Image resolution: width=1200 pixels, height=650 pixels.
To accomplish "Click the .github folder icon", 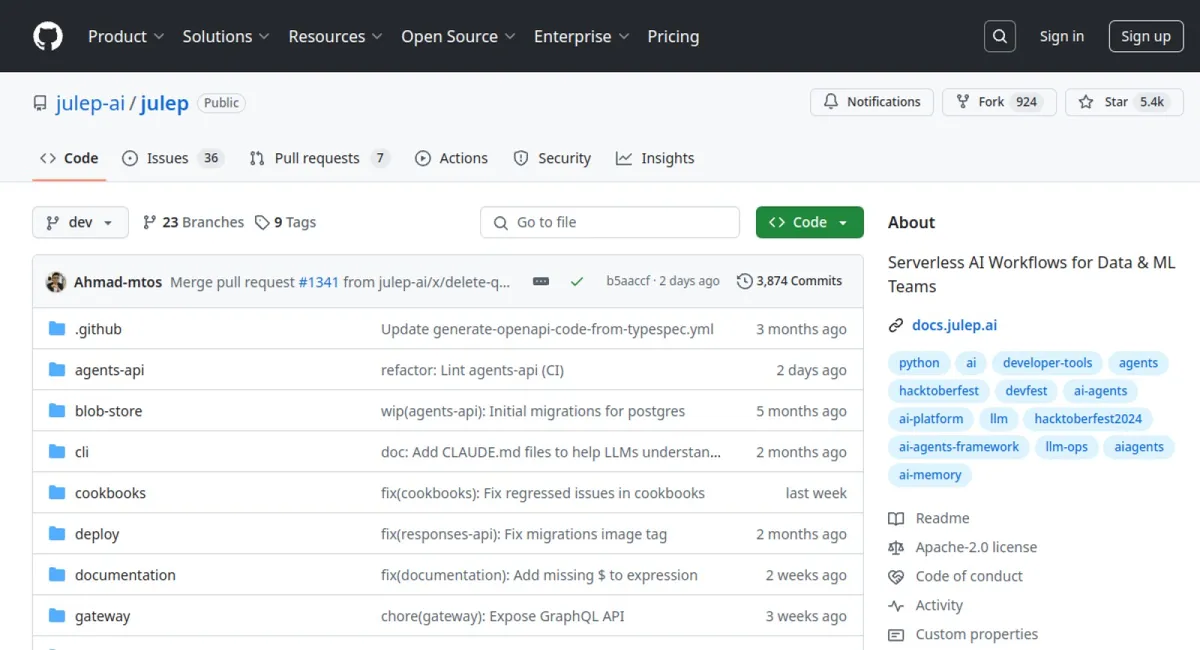I will [57, 329].
